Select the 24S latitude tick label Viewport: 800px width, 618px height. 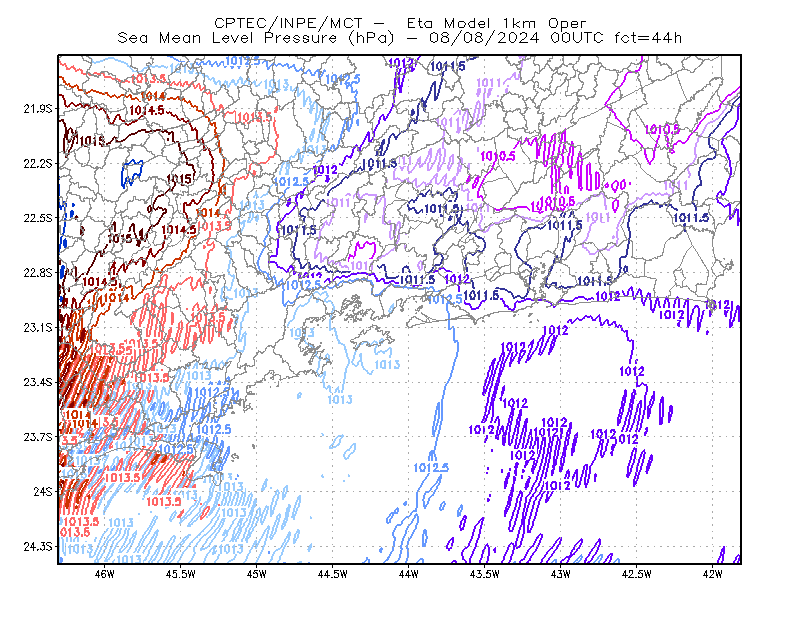42,491
